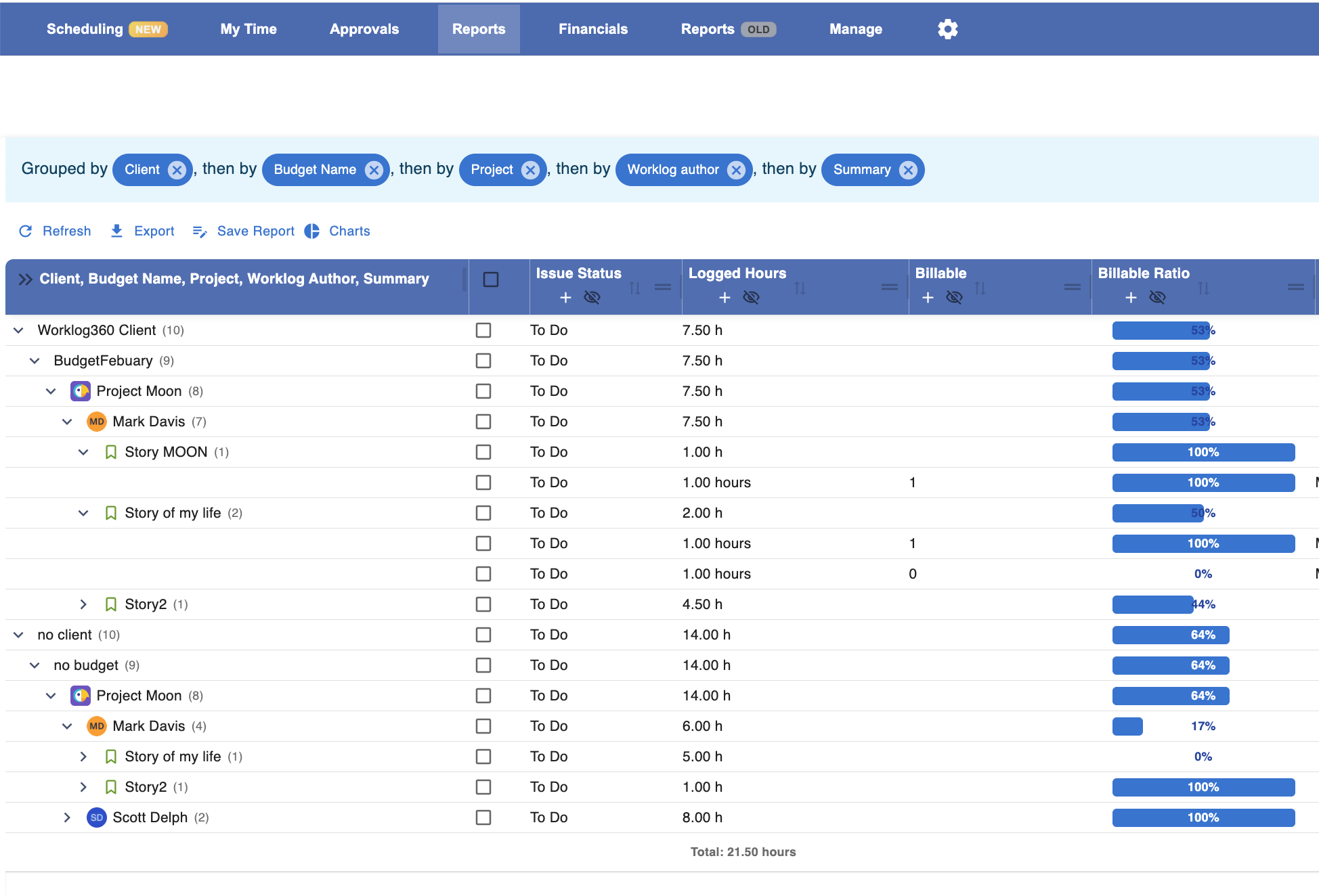The image size is (1319, 896).
Task: Collapse the BudgetFebuary group
Action: tap(35, 361)
